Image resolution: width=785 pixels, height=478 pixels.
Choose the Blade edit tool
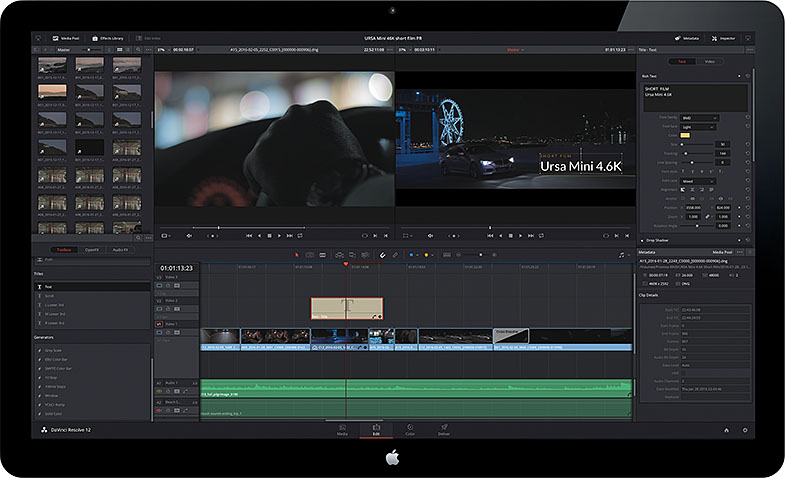coord(322,255)
